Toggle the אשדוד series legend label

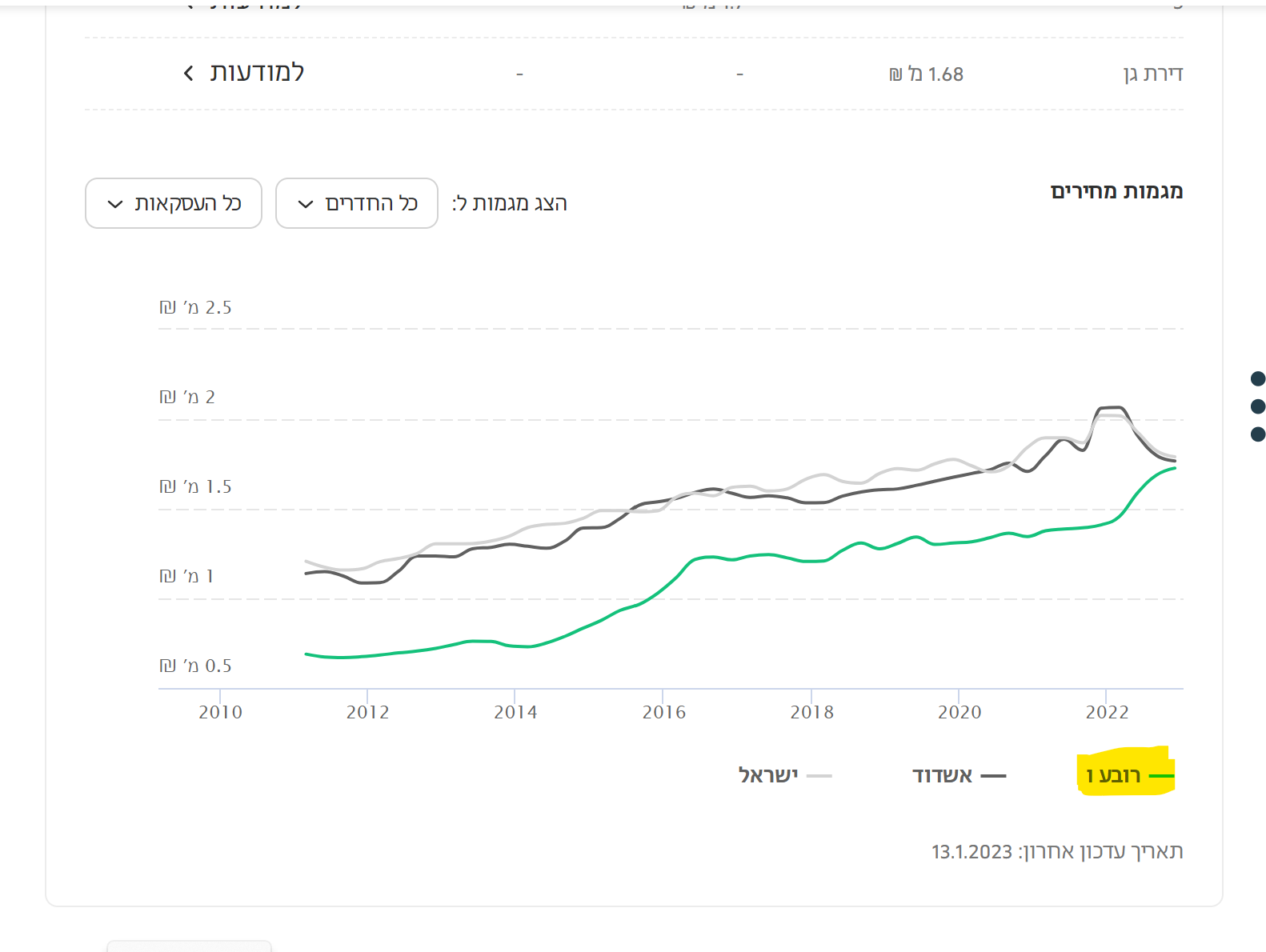(942, 775)
